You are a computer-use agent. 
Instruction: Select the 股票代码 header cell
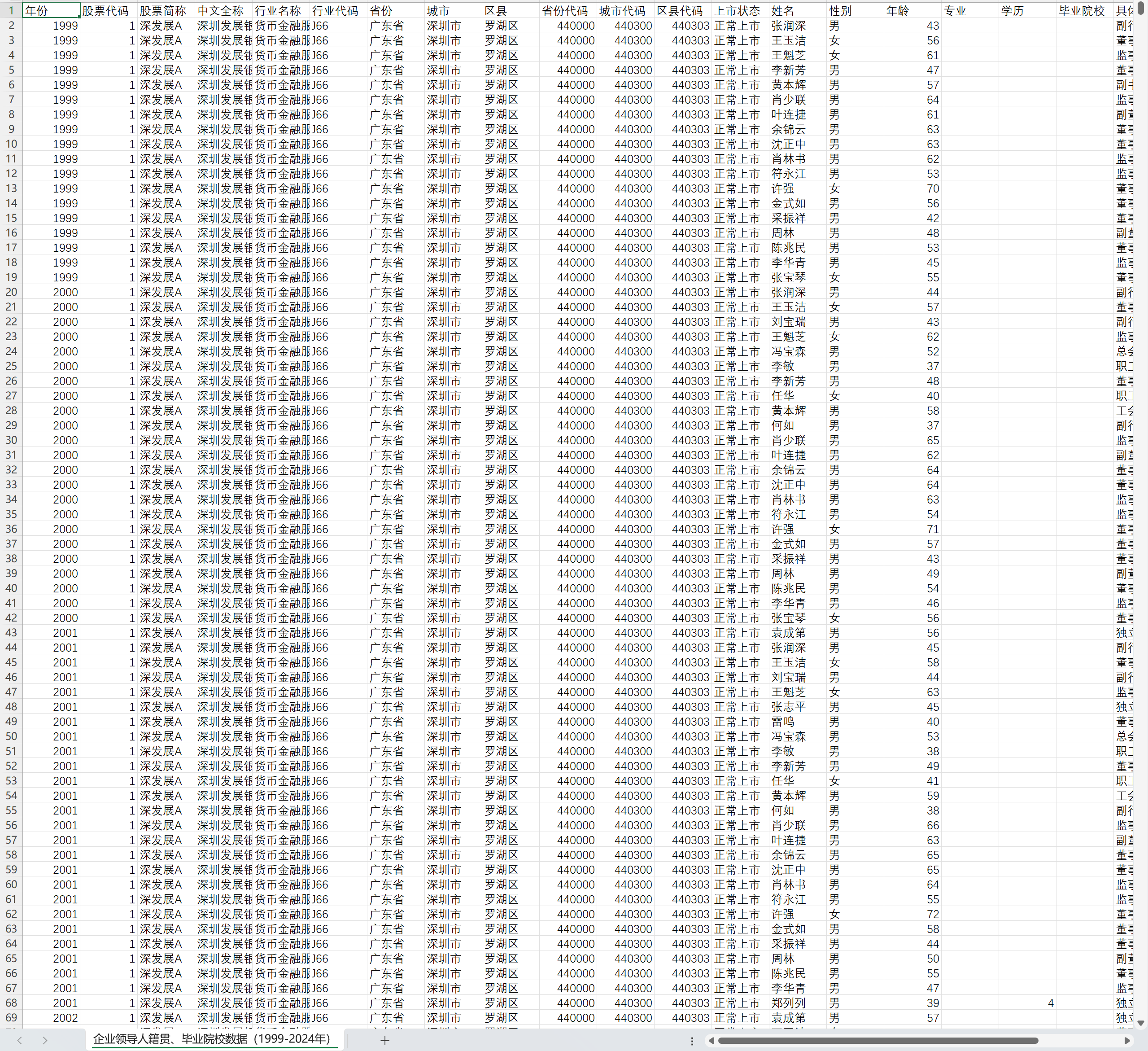pyautogui.click(x=108, y=11)
